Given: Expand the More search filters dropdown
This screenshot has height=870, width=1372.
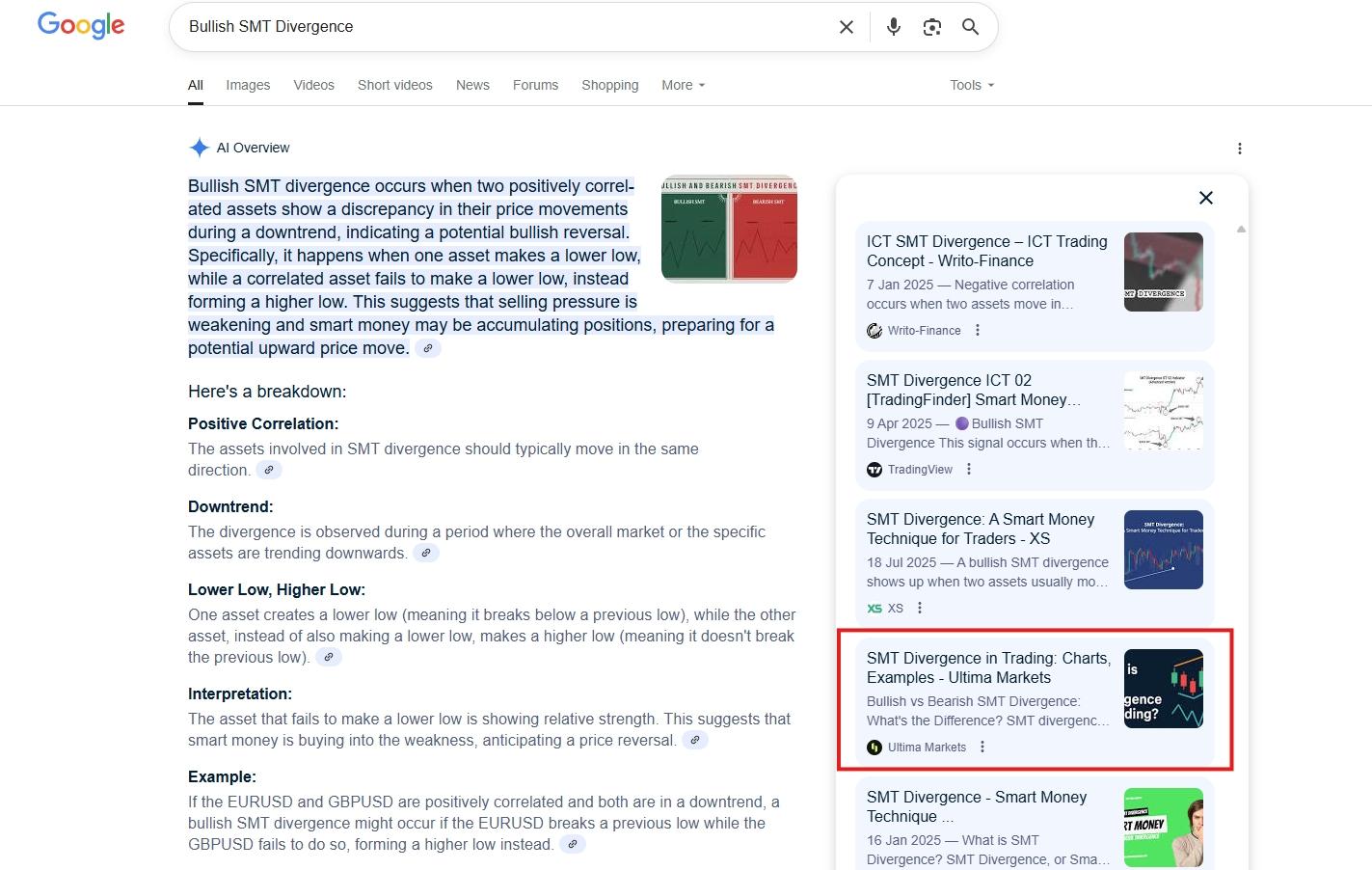Looking at the screenshot, I should (684, 85).
